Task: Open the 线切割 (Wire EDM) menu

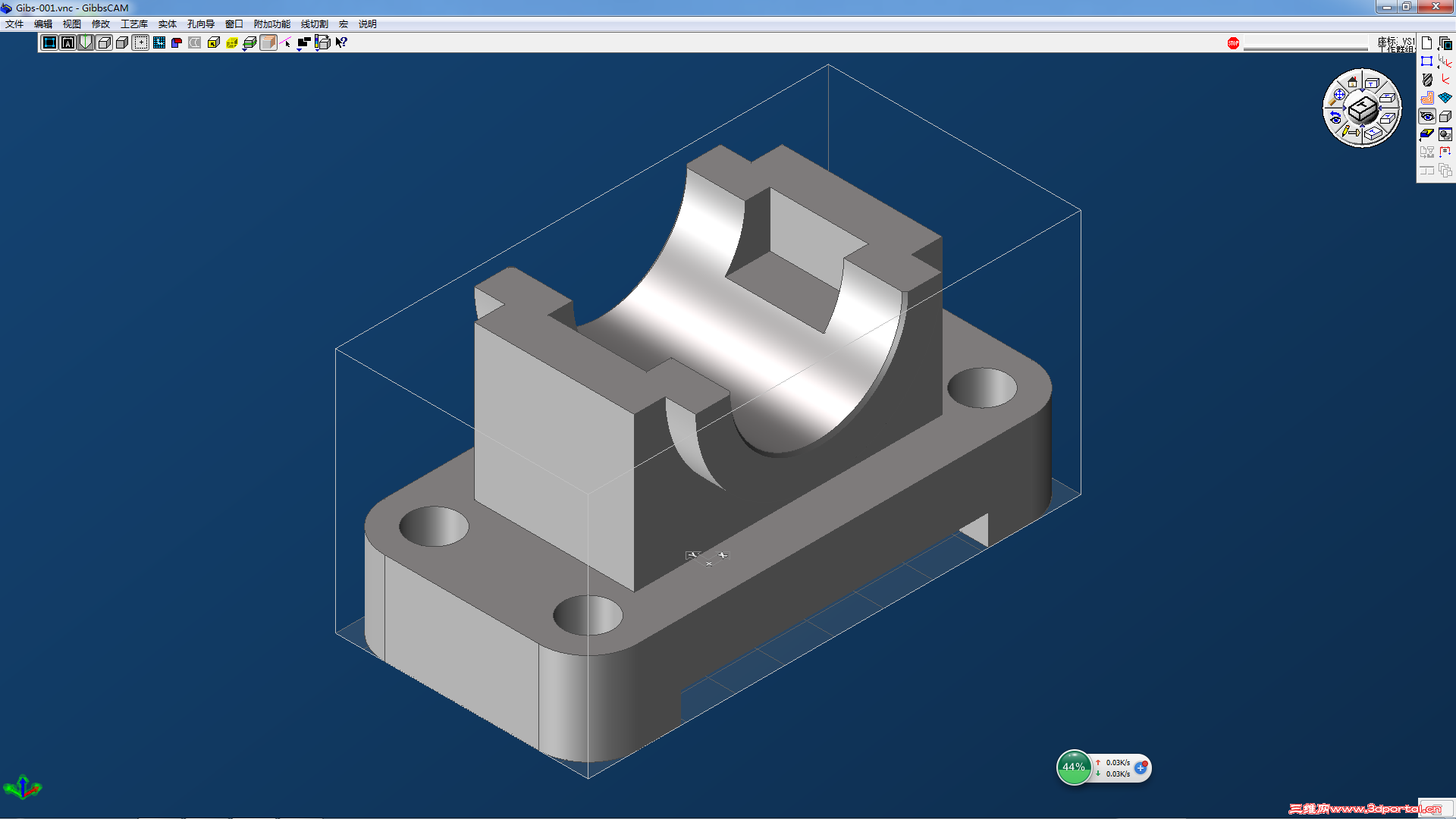Action: [315, 24]
